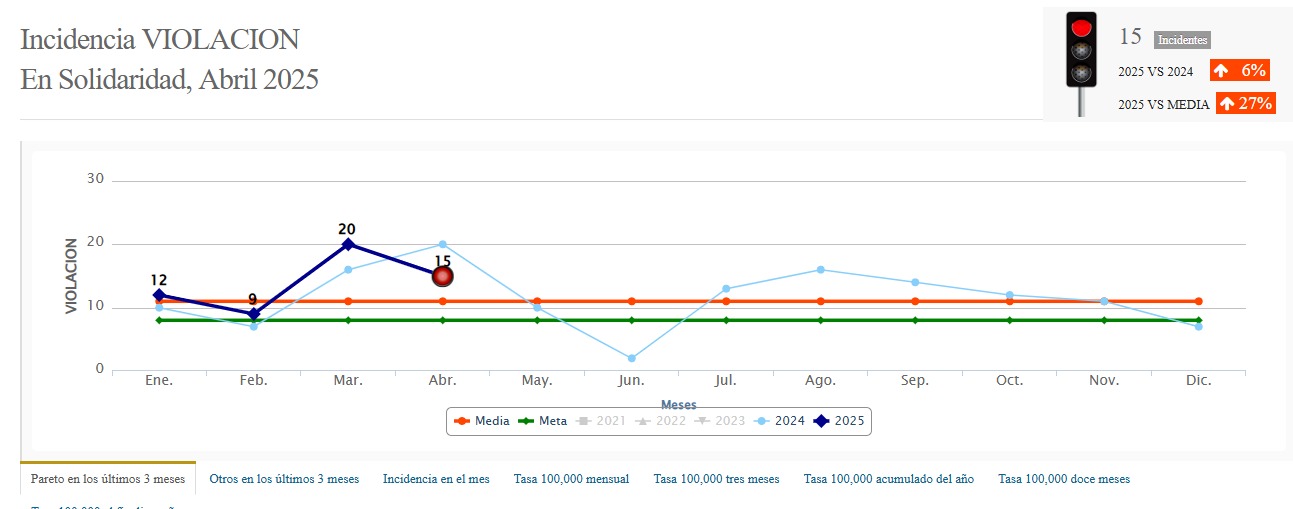Open the Tasa 100,000 mensual tab
1293x509 pixels.
[571, 479]
